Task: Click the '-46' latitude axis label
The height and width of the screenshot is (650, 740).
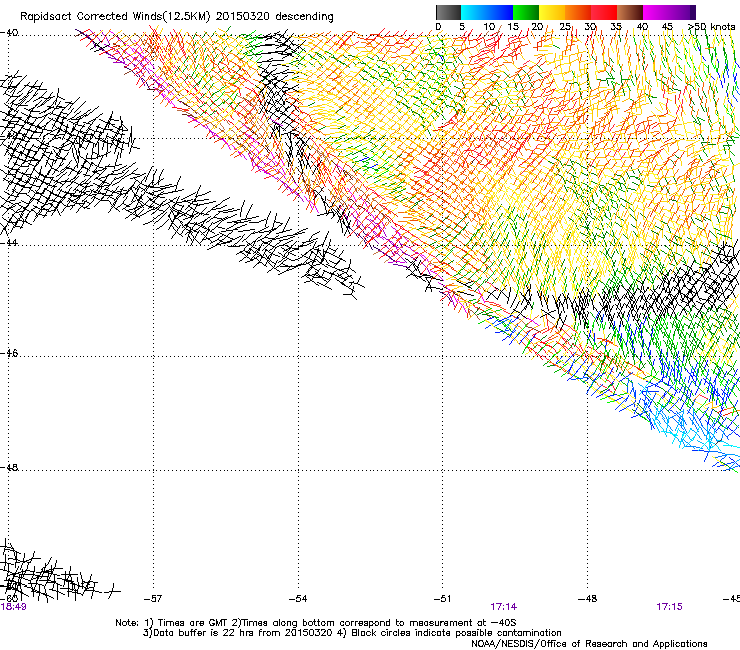Action: tap(9, 353)
